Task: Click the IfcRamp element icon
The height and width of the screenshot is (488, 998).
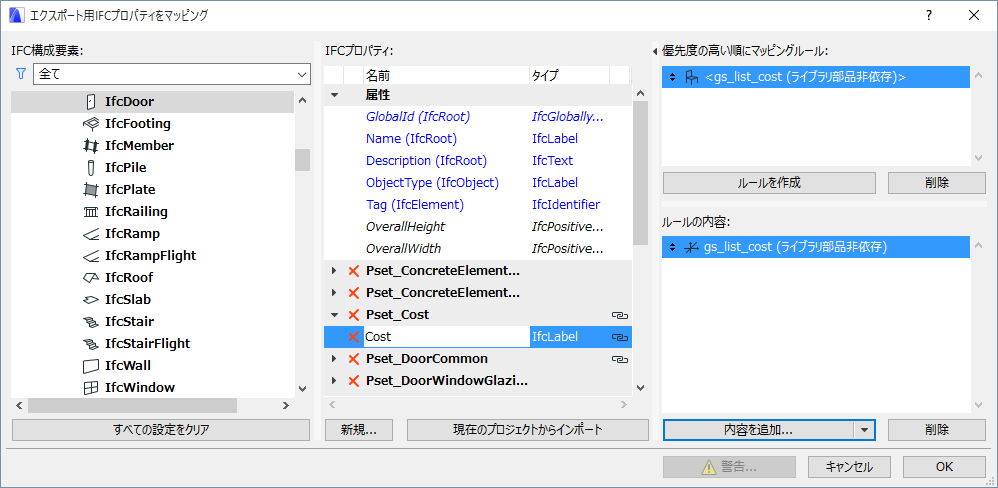Action: 90,234
